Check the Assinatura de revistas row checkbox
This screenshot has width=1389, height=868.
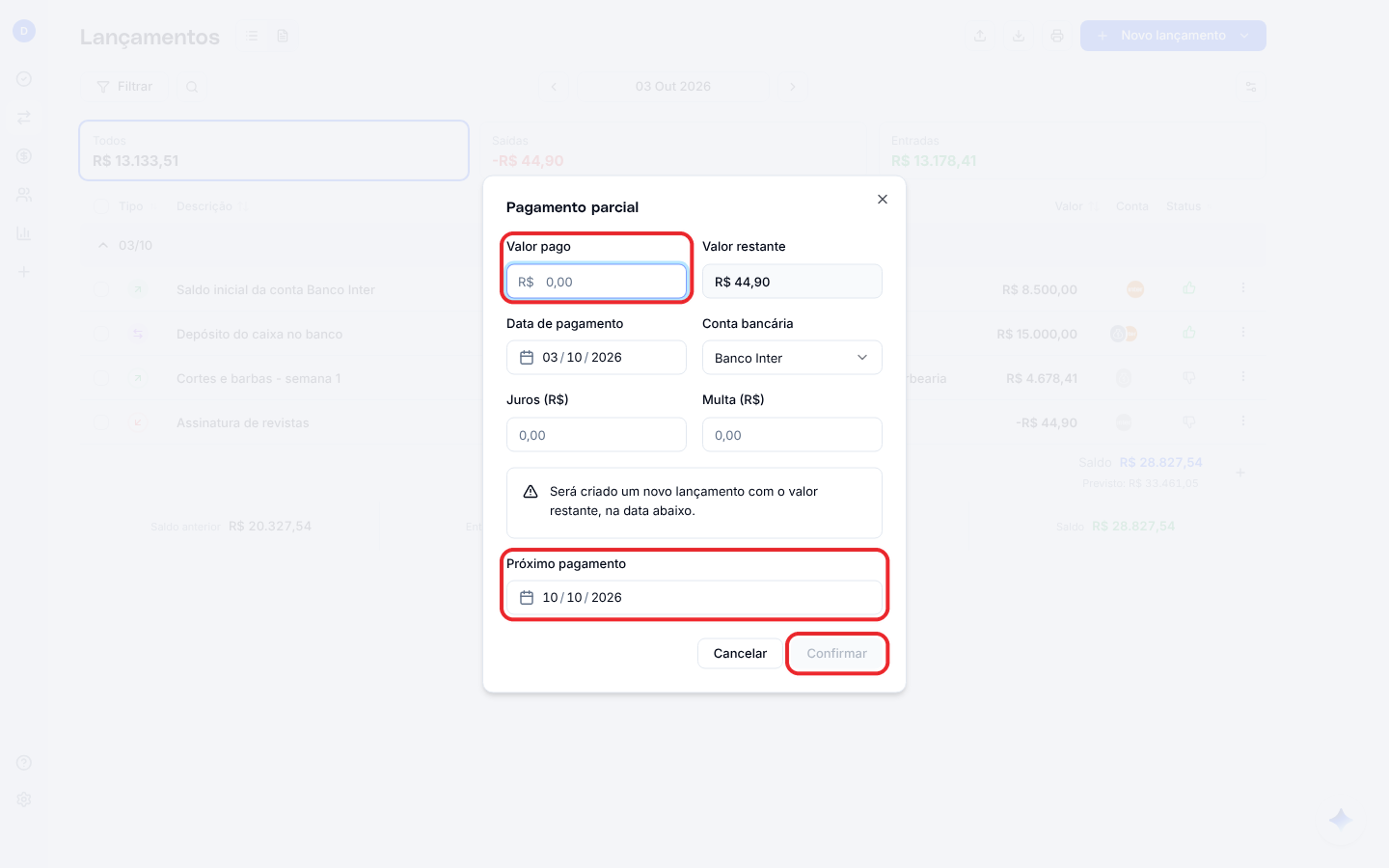(x=102, y=422)
